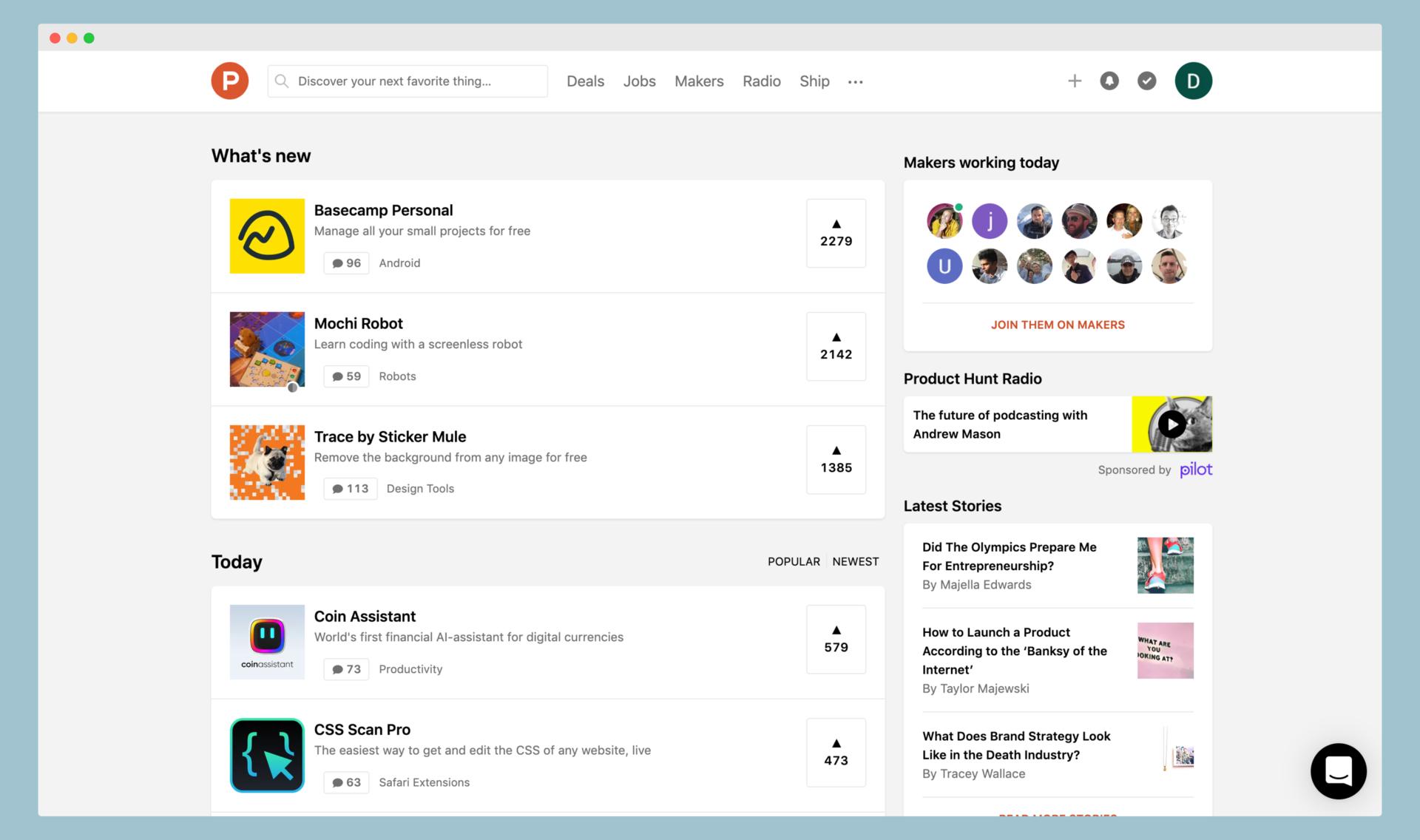1420x840 pixels.
Task: Open the Intercom chat widget
Action: coord(1338,770)
